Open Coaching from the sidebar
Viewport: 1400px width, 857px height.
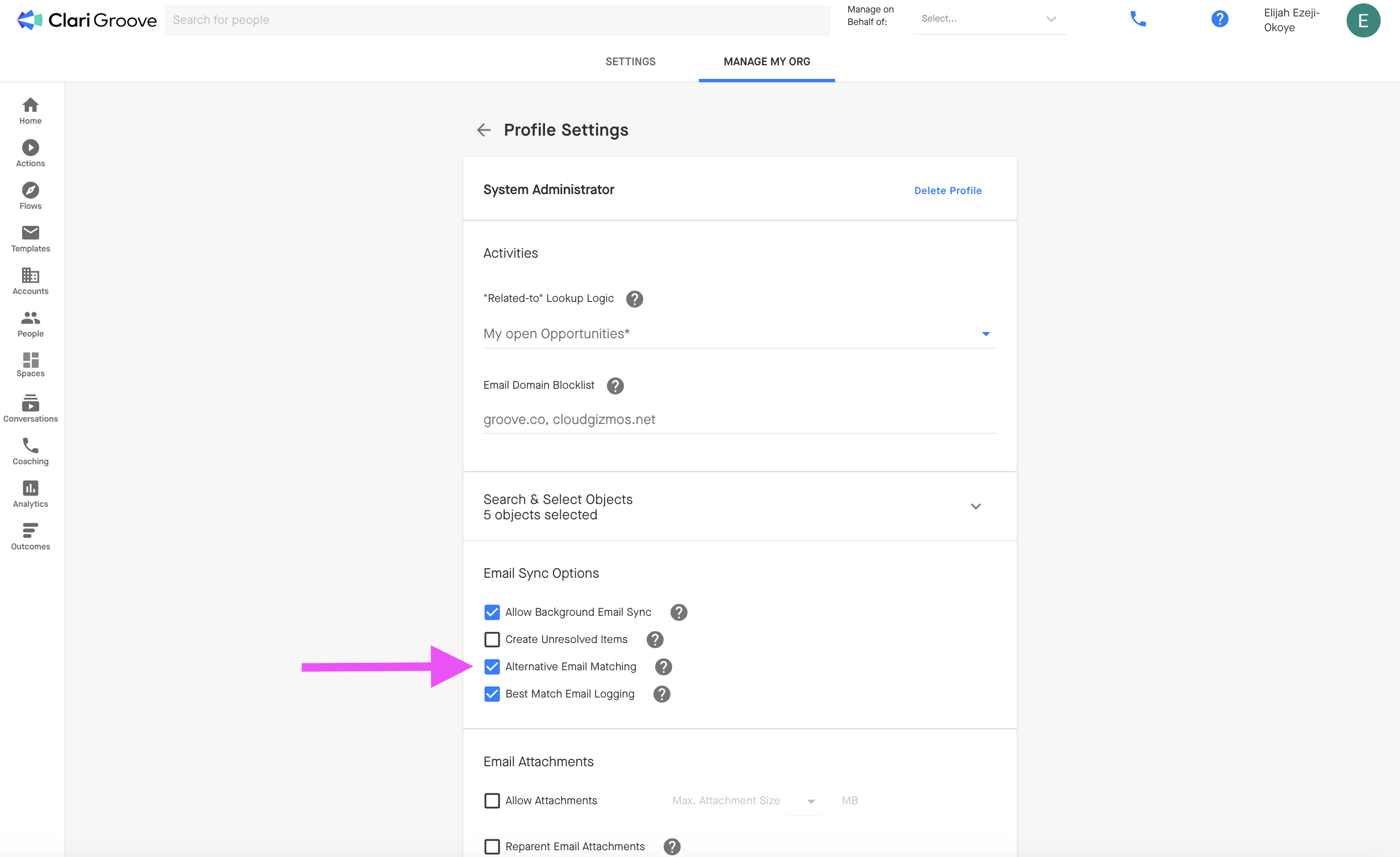click(30, 452)
